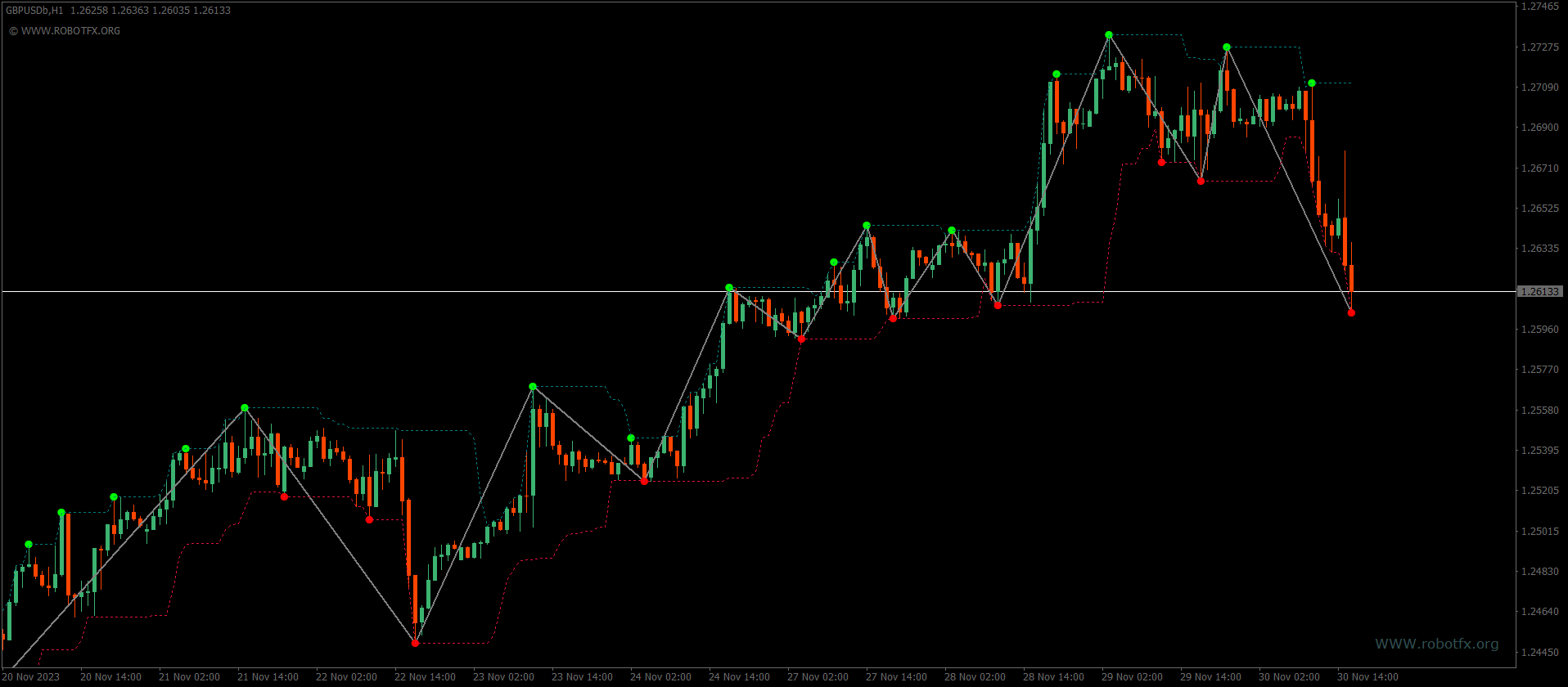Click the green dot at the 23 Nov peak
This screenshot has width=1568, height=687.
click(533, 386)
